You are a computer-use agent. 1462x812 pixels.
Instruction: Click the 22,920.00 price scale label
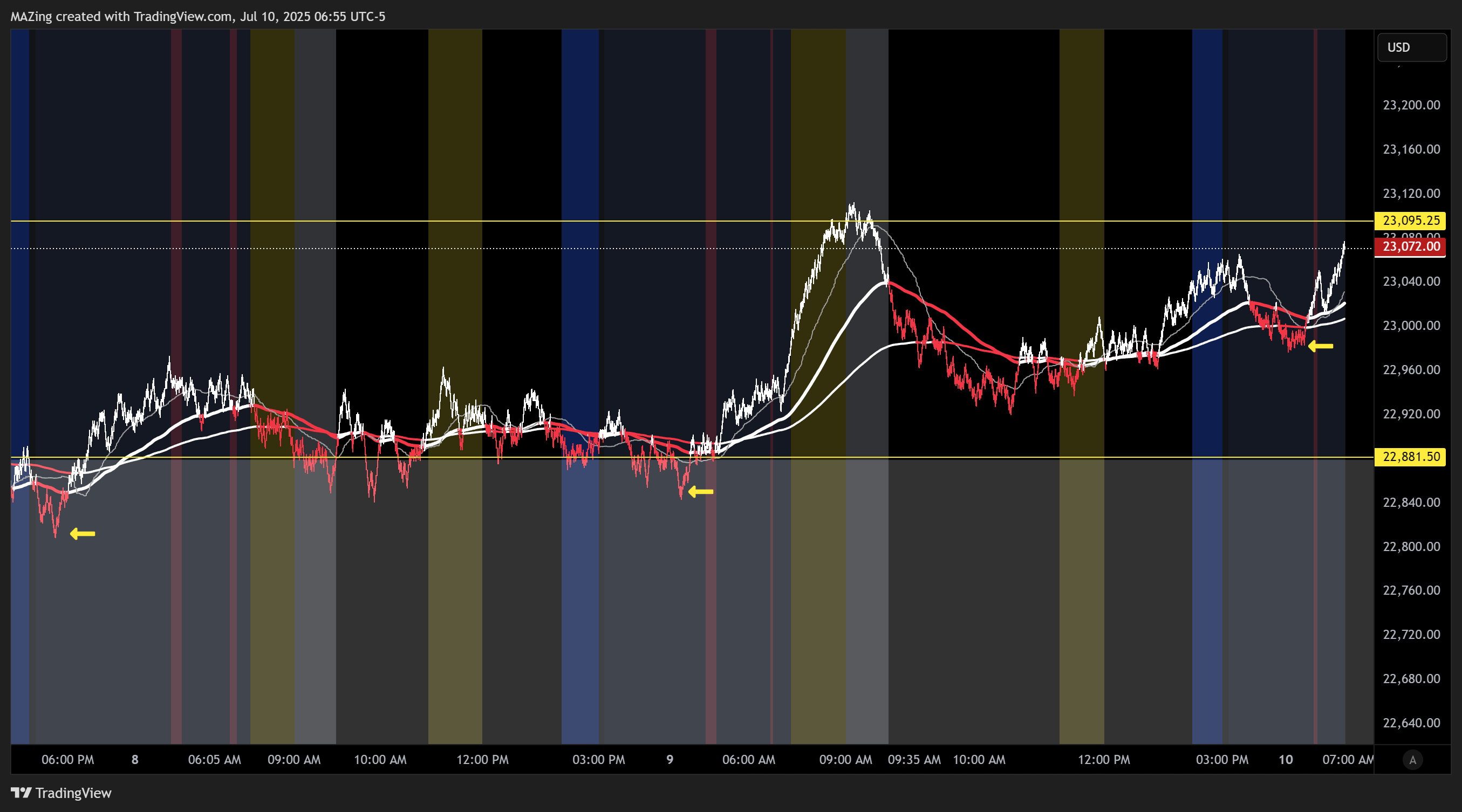[x=1411, y=414]
